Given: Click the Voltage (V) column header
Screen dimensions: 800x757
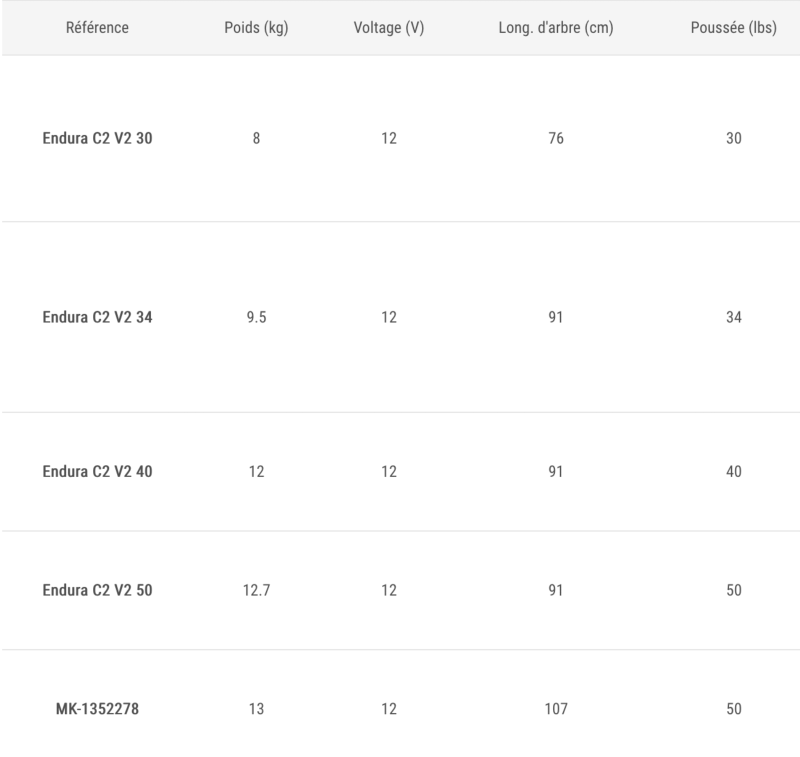Looking at the screenshot, I should tap(389, 28).
